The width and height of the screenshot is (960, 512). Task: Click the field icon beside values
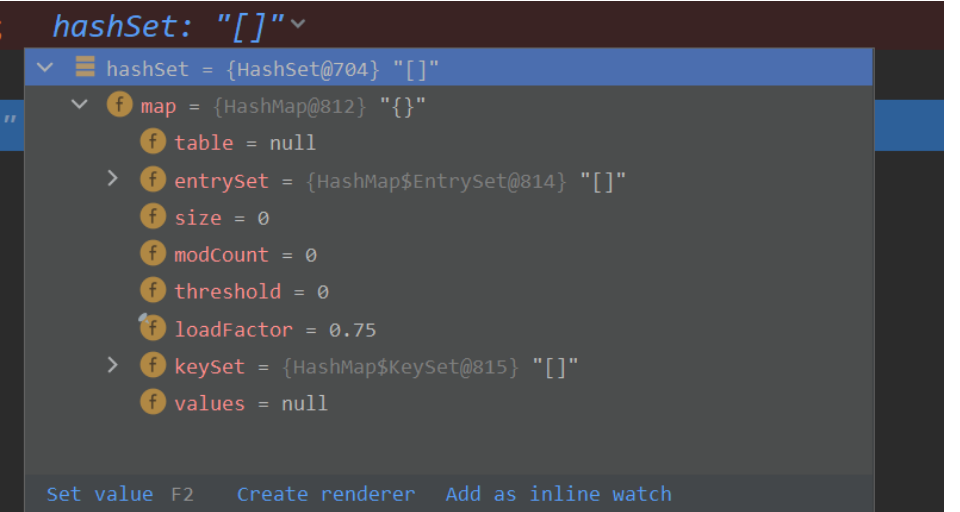click(153, 403)
